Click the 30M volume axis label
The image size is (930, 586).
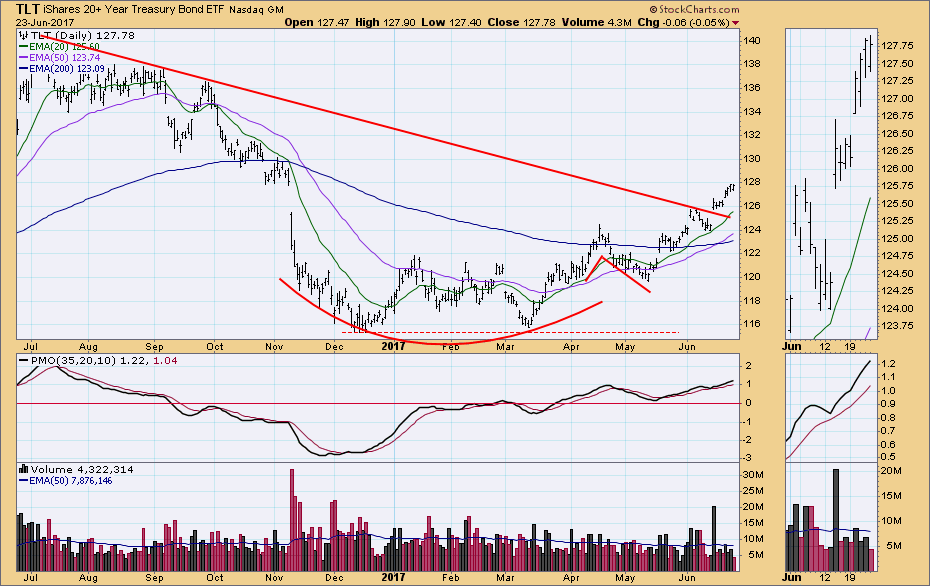click(x=753, y=474)
